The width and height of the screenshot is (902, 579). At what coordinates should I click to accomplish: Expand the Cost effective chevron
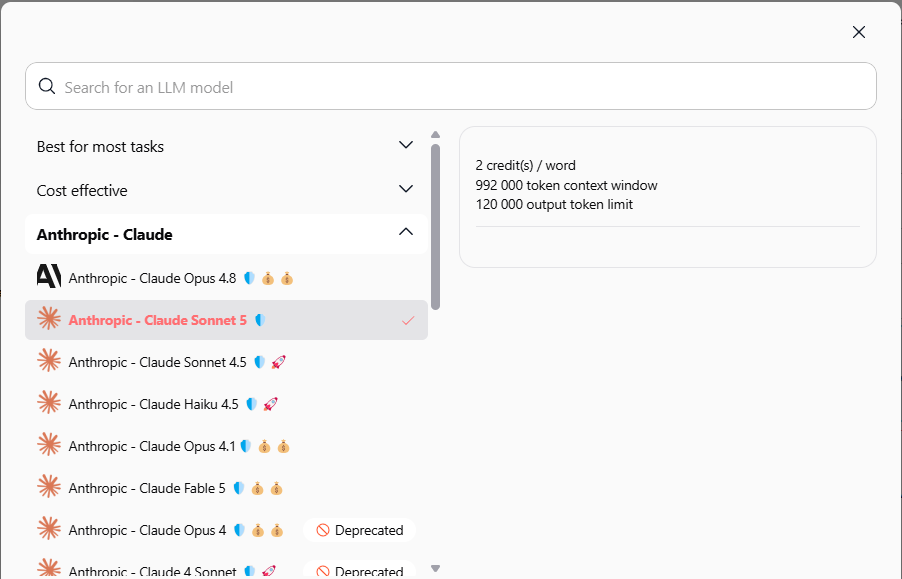(x=406, y=189)
